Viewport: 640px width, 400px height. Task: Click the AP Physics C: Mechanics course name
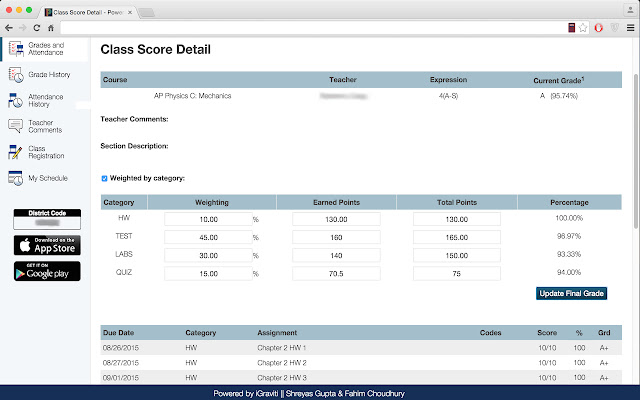192,96
